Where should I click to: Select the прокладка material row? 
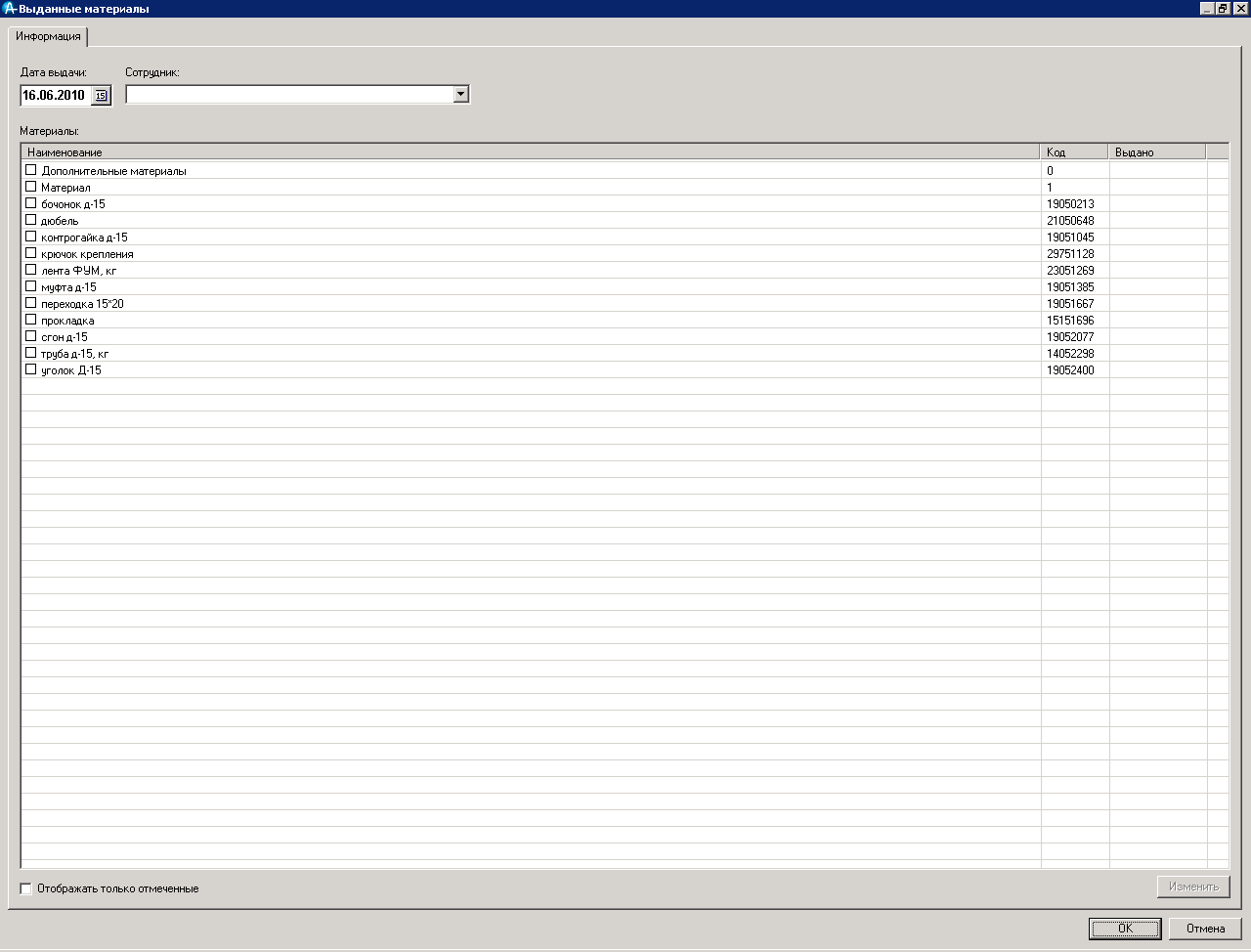click(x=67, y=321)
